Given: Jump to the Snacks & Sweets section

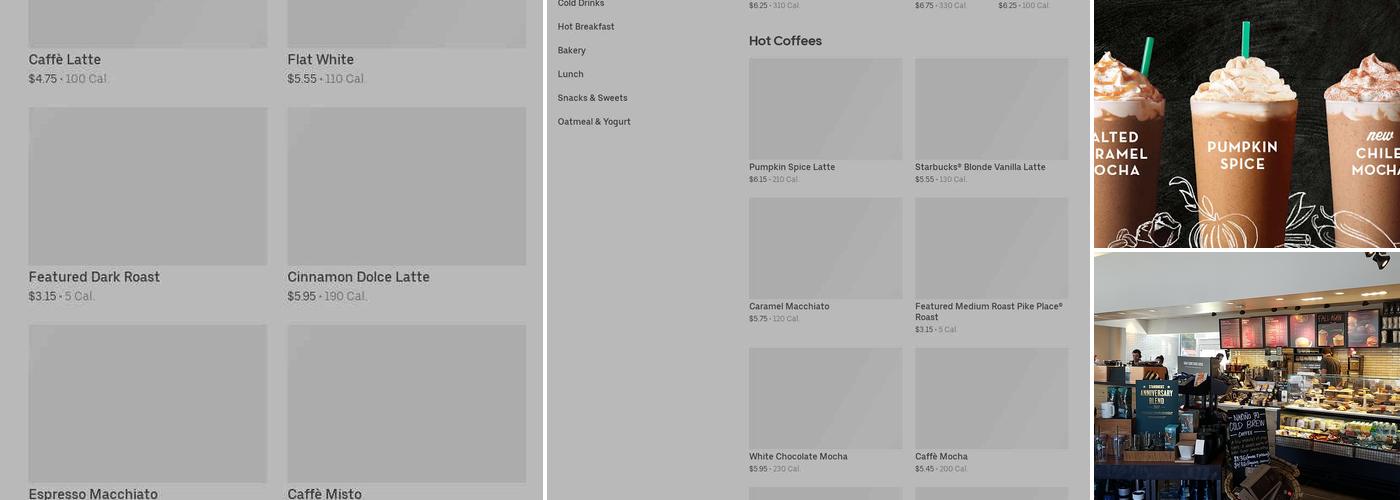Looking at the screenshot, I should click(x=593, y=98).
